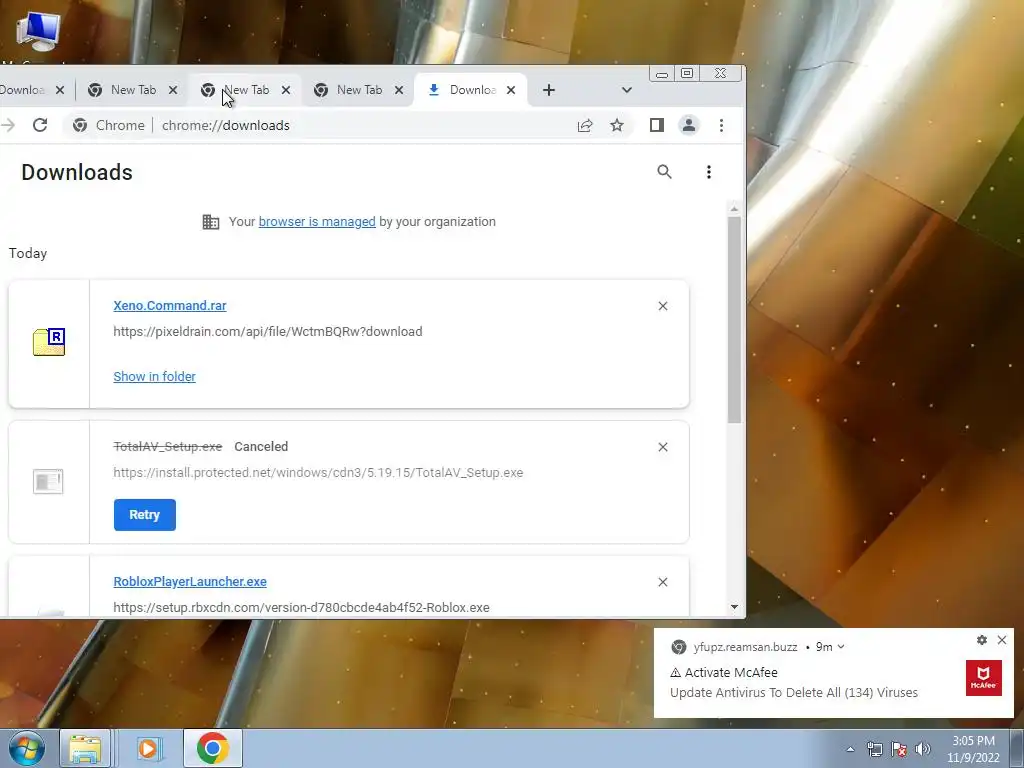Close the New Tab left of the cursor's tab
Screen dimensions: 1024x768
click(172, 90)
